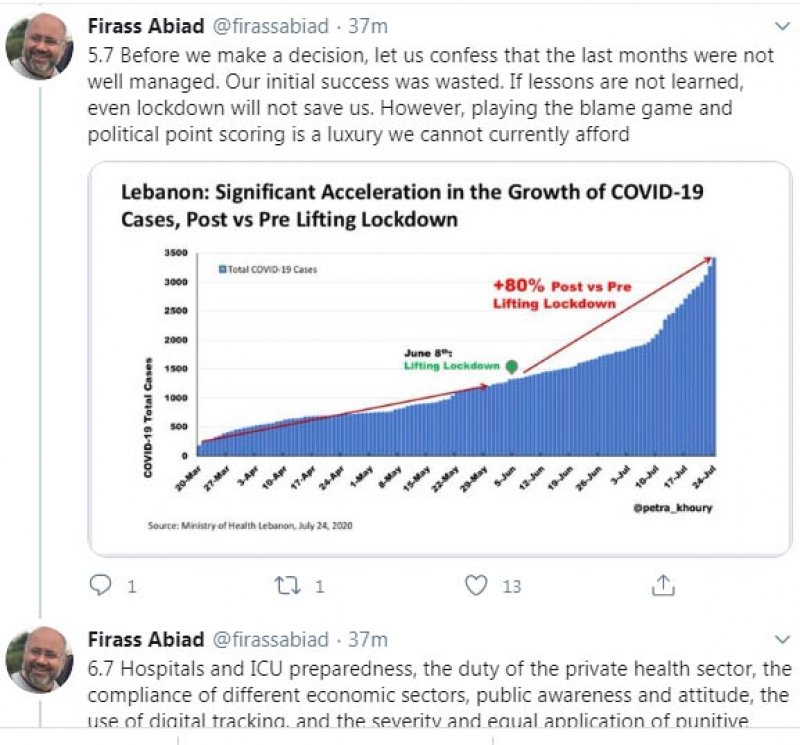Click the reply speech bubble icon

point(101,585)
